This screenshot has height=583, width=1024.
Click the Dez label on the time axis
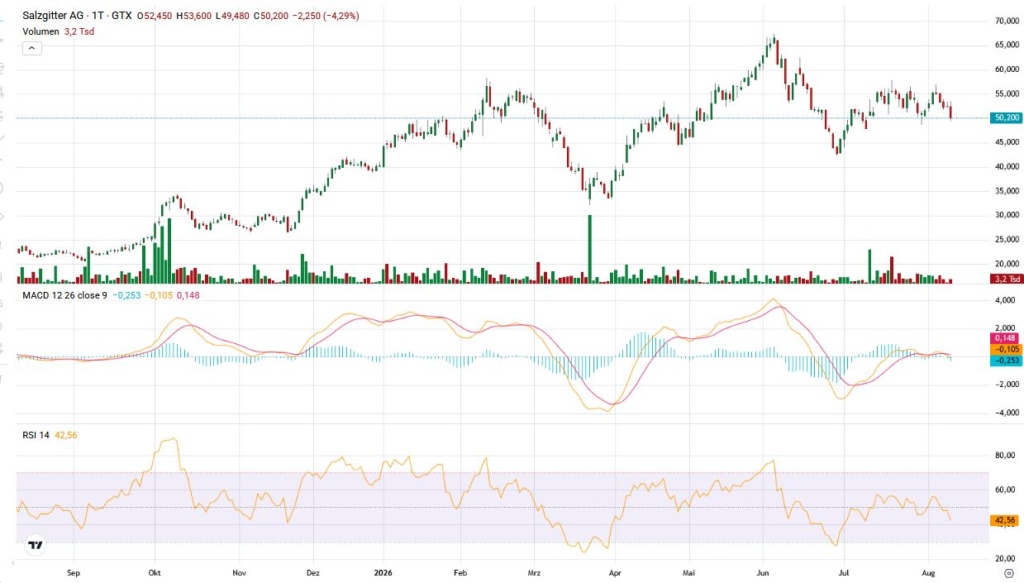click(313, 573)
